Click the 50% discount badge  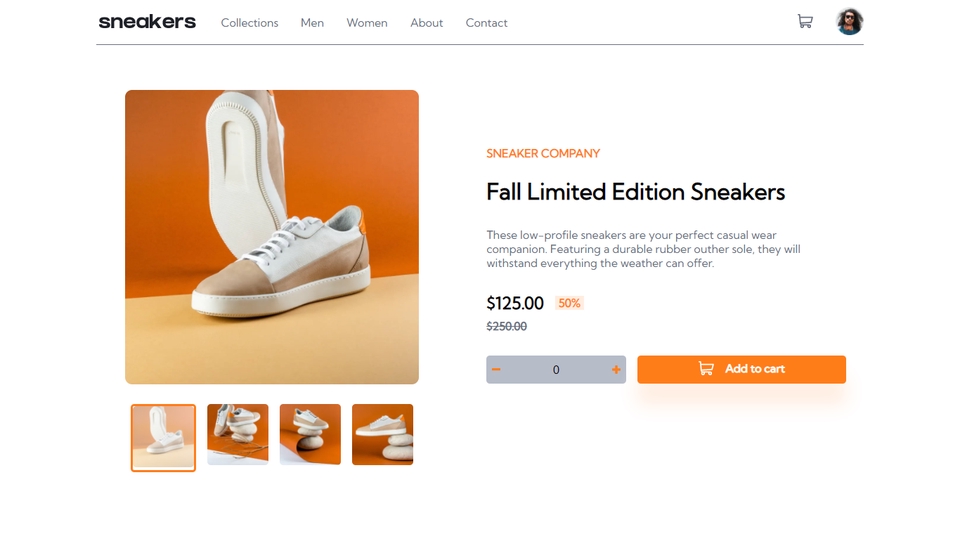569,303
